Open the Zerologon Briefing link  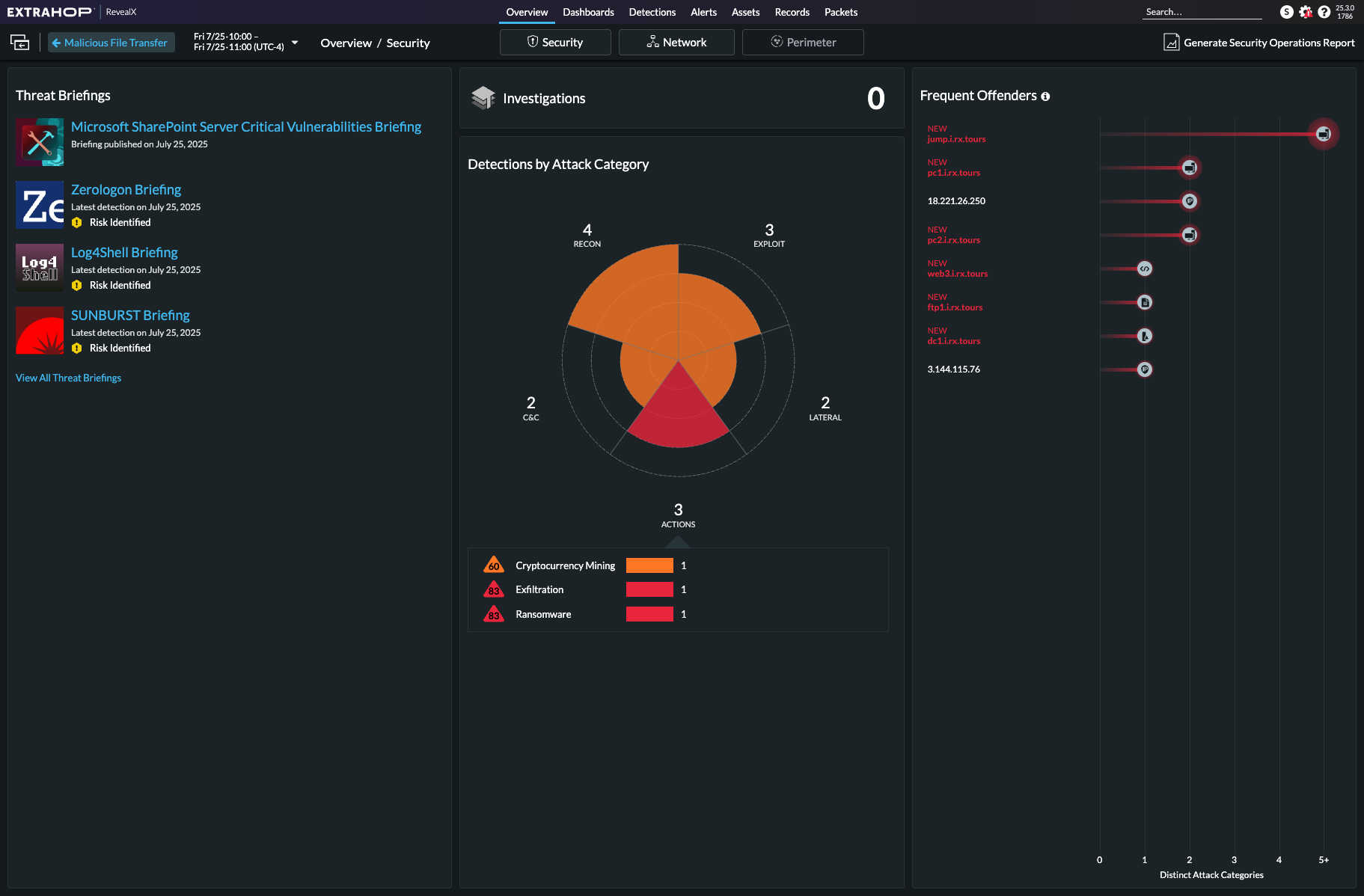click(x=126, y=190)
